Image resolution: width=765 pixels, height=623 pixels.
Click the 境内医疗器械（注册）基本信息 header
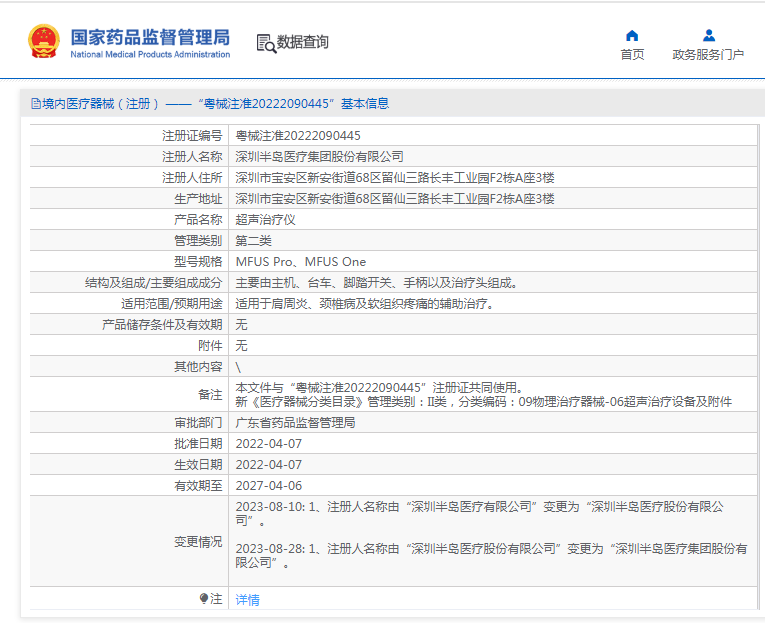click(x=210, y=103)
